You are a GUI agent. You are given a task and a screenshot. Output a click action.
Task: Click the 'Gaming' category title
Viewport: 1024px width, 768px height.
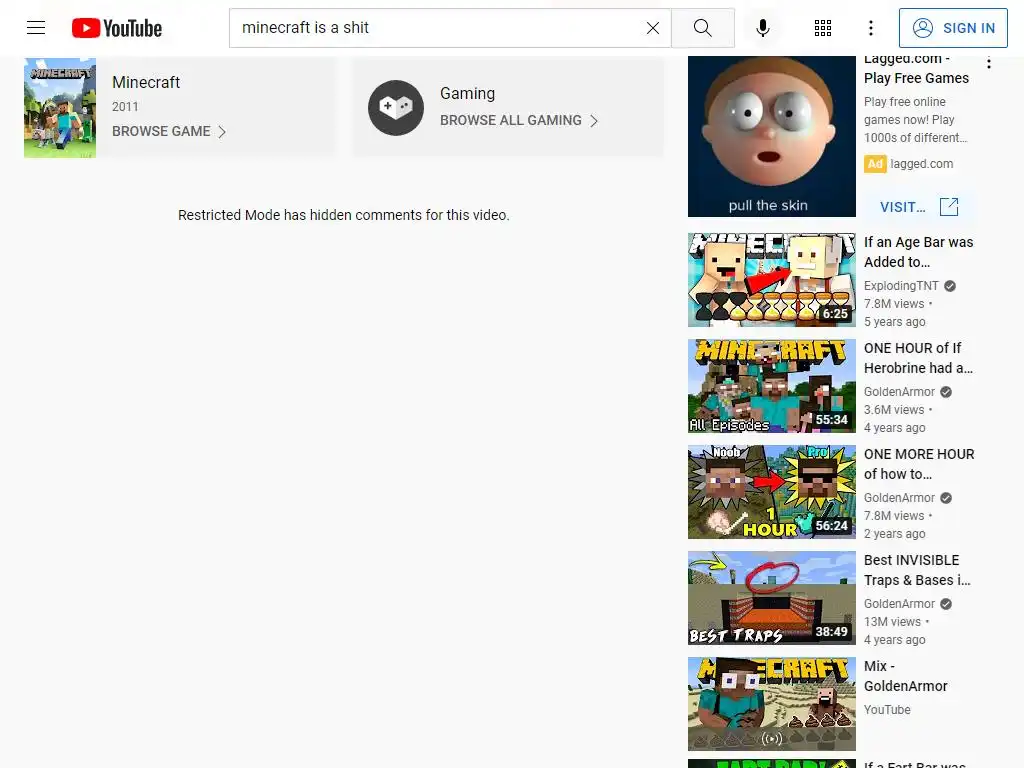[468, 93]
